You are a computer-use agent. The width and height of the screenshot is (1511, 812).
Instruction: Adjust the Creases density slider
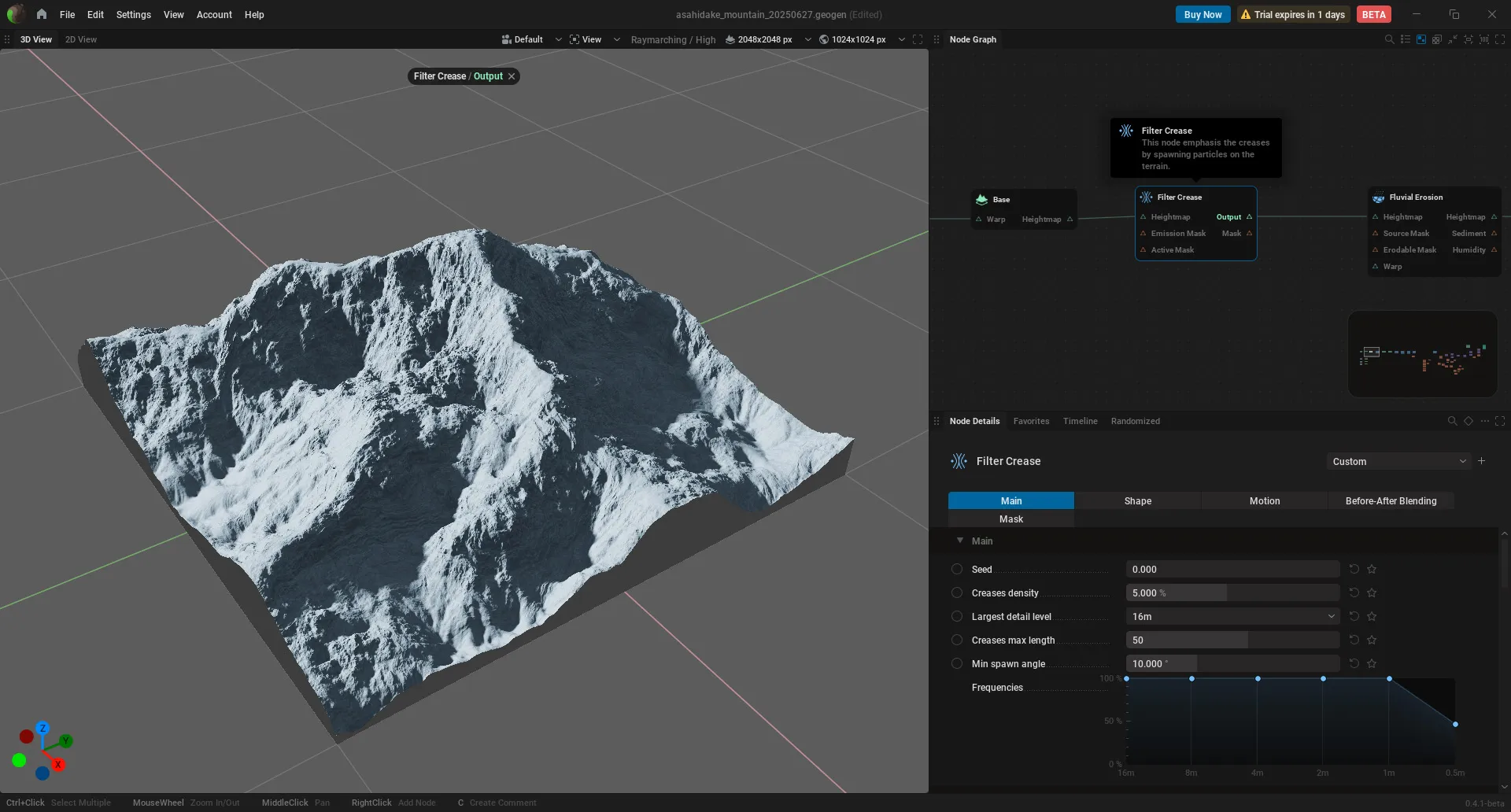point(1232,592)
